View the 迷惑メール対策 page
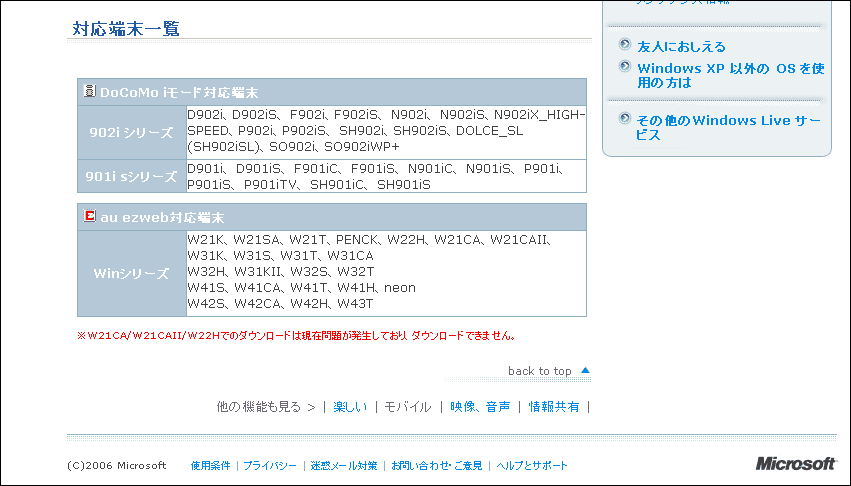 point(343,466)
